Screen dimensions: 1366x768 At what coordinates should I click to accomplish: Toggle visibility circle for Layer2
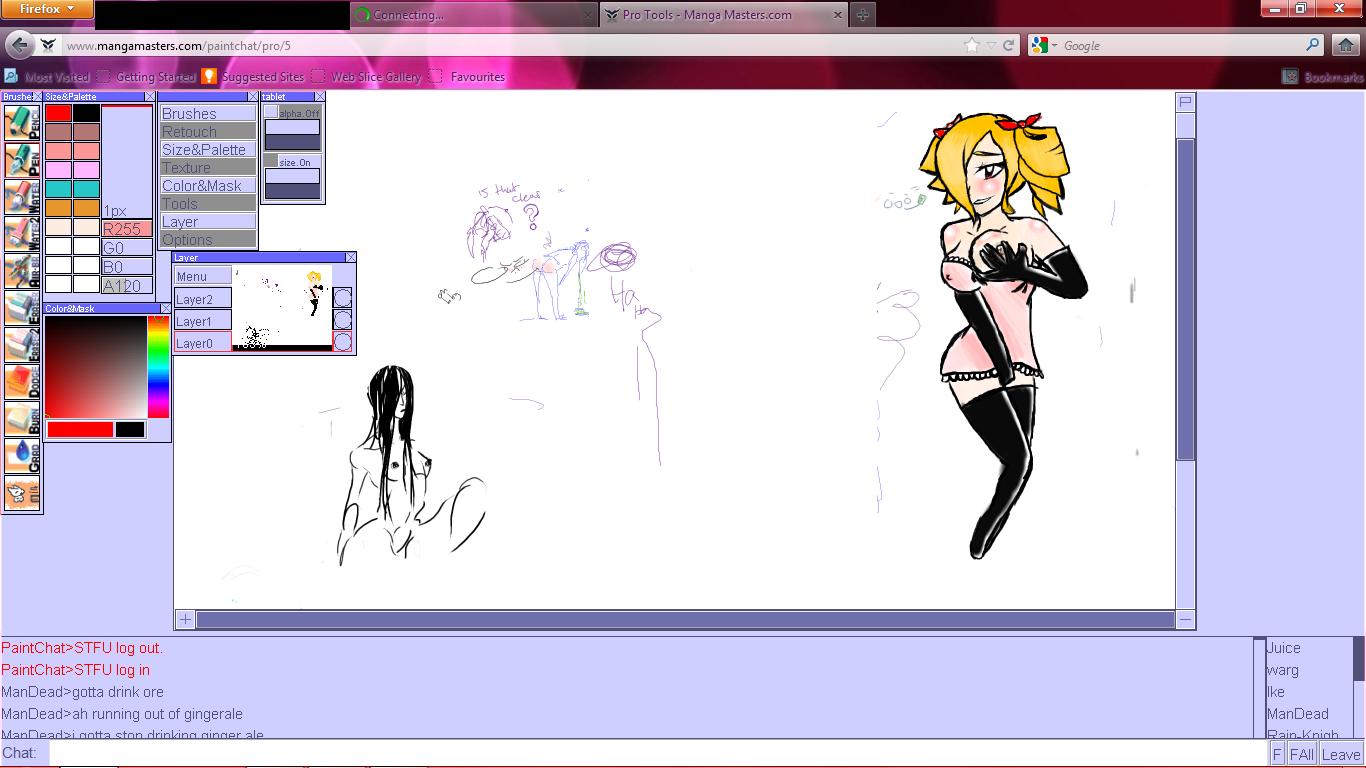tap(342, 297)
